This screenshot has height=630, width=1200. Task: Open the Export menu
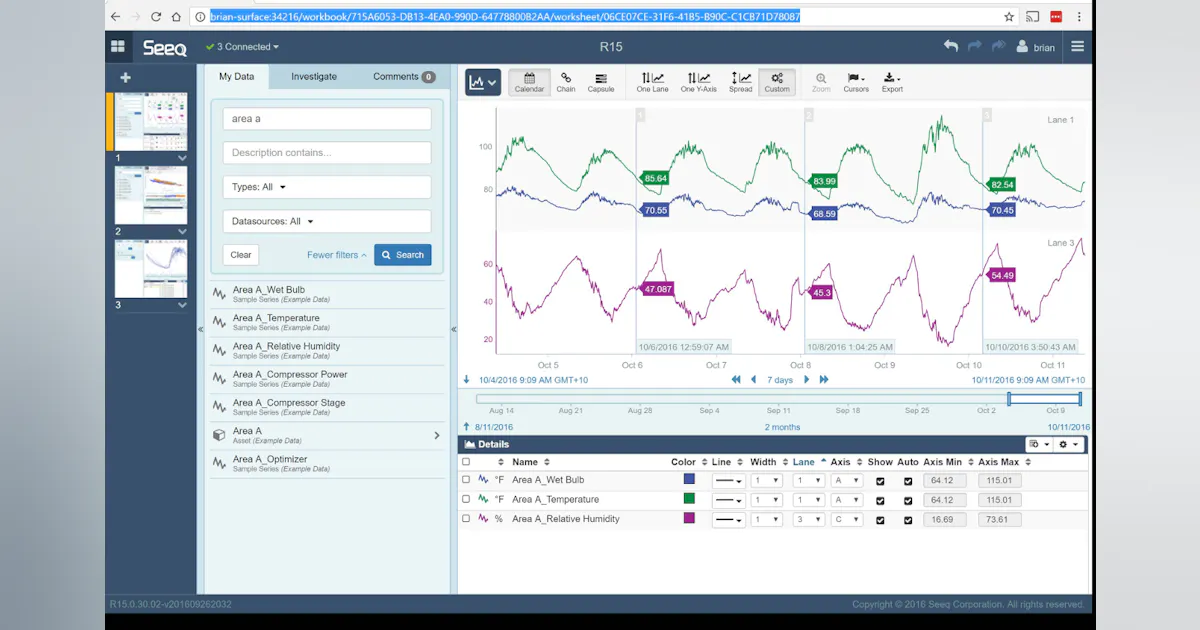[892, 82]
